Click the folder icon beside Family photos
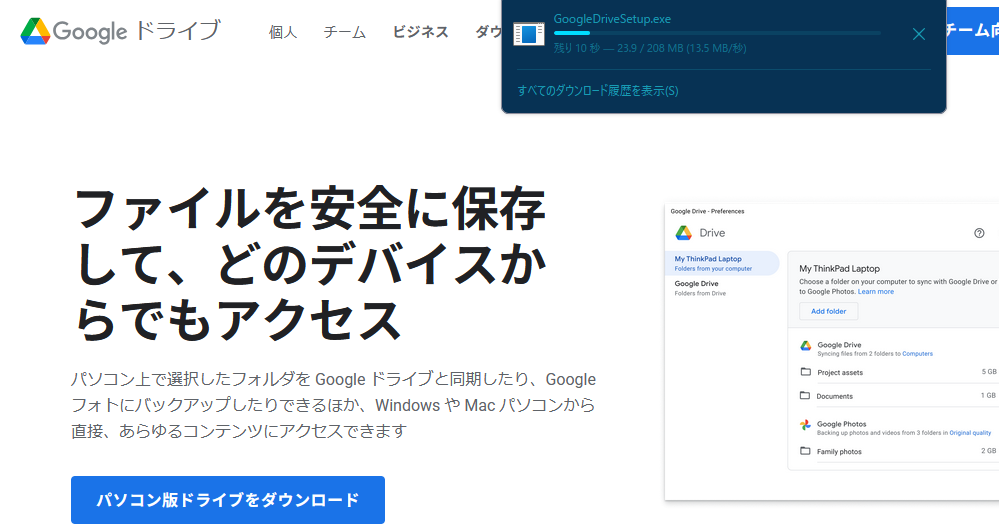Screen dimensions: 999x528 tap(805, 451)
